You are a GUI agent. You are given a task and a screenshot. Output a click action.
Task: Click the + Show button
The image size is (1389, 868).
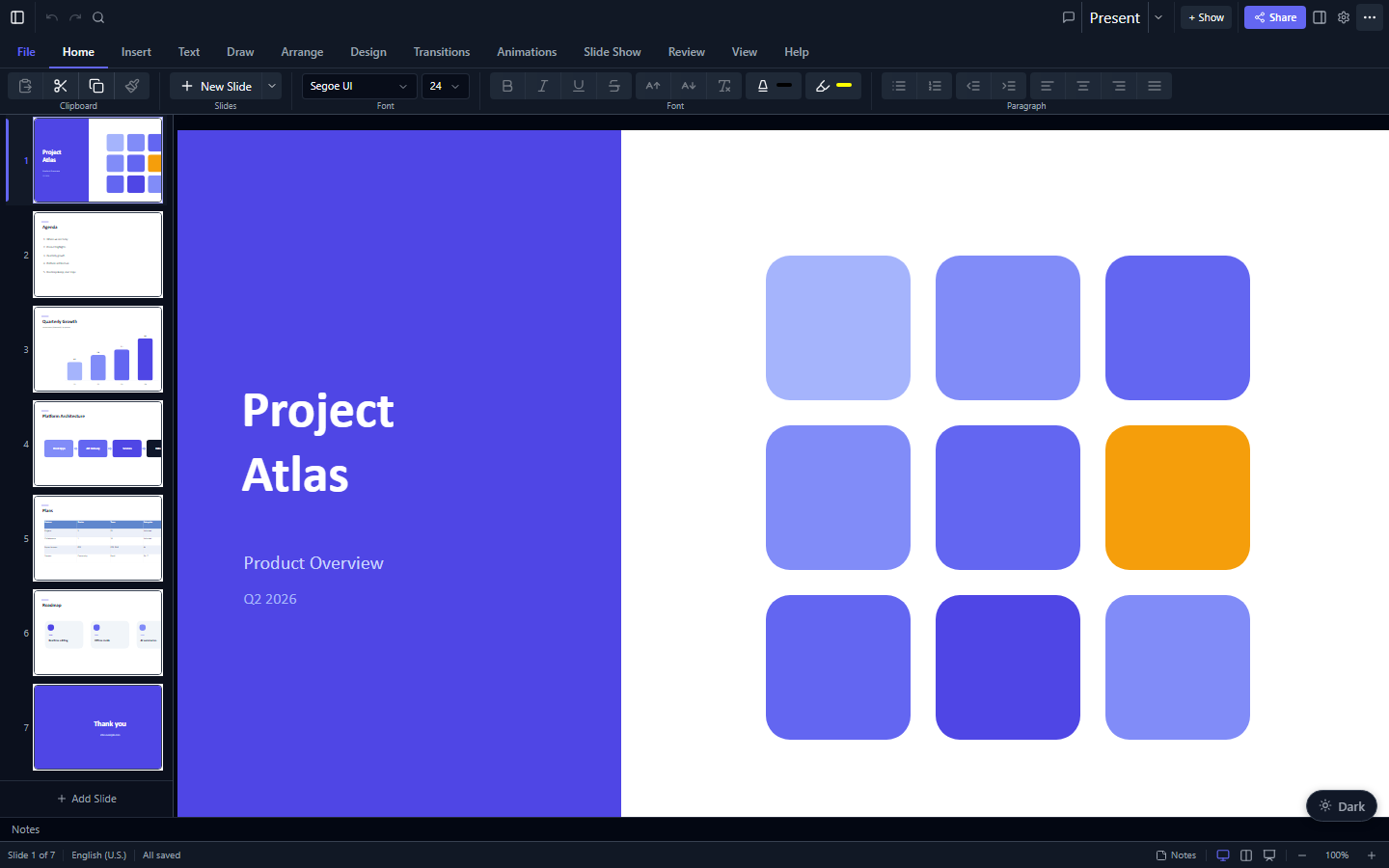click(1206, 17)
